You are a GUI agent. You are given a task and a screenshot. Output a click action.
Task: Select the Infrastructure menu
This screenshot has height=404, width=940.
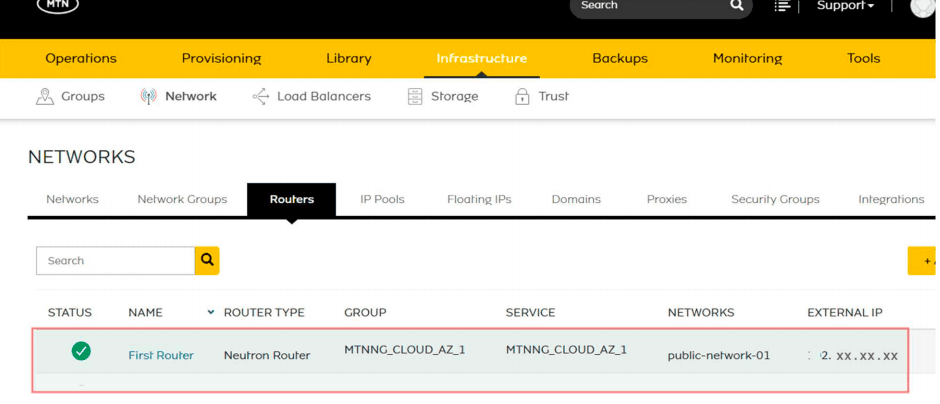point(481,58)
